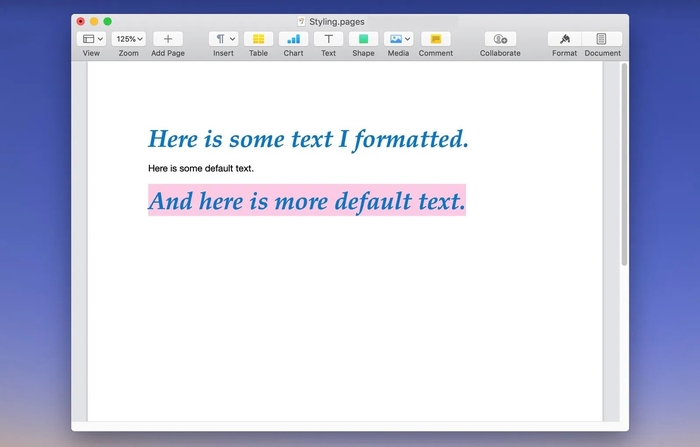Screen dimensions: 700x447
Task: Click the Add Page plus icon
Action: (x=167, y=39)
